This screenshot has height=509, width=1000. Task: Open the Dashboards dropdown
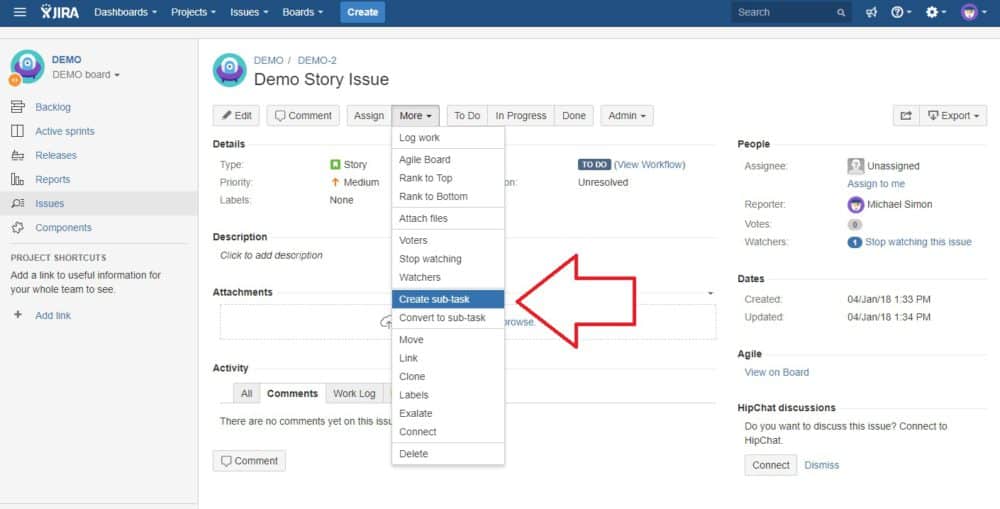[x=125, y=12]
